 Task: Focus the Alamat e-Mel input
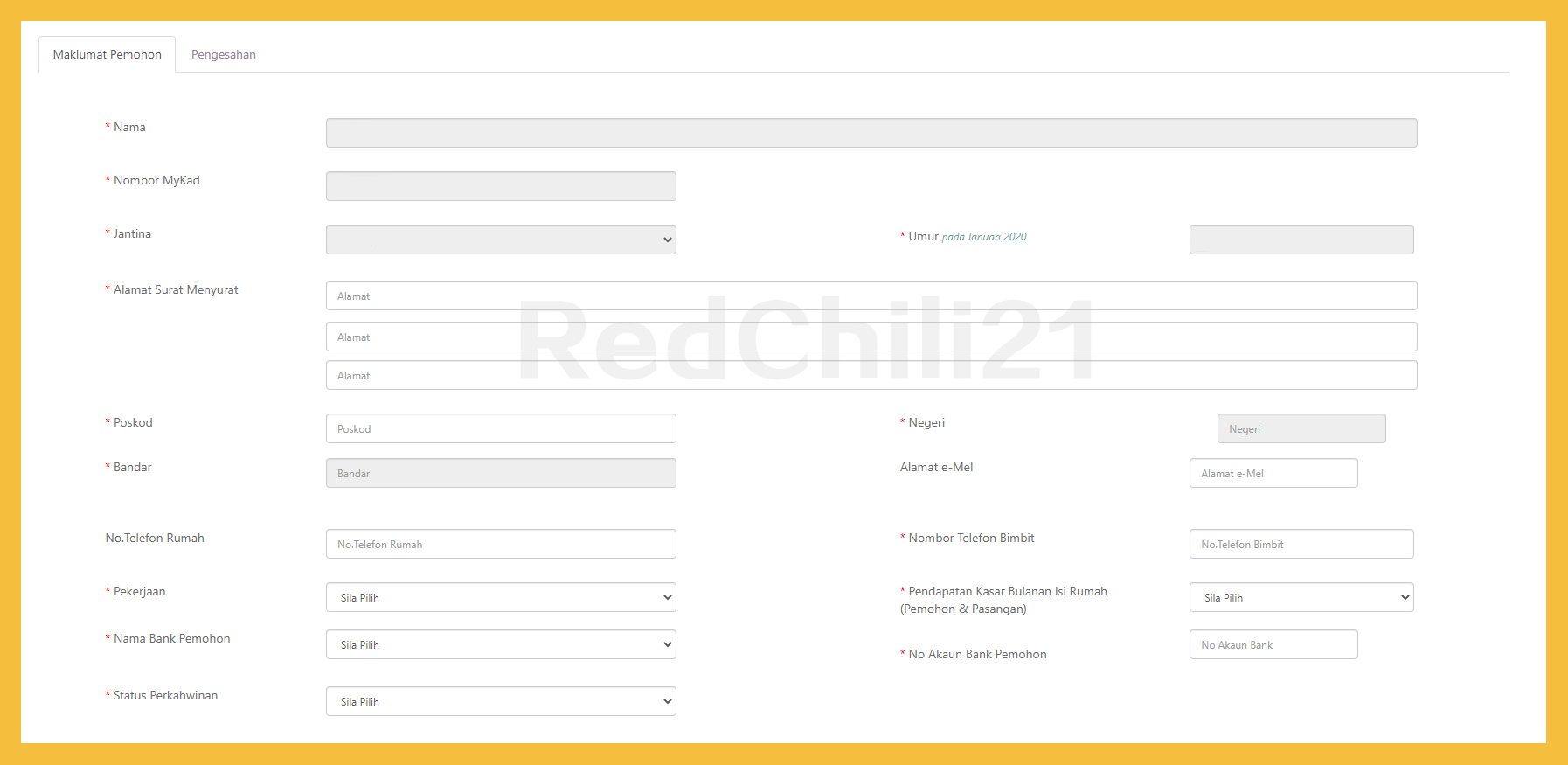1273,473
